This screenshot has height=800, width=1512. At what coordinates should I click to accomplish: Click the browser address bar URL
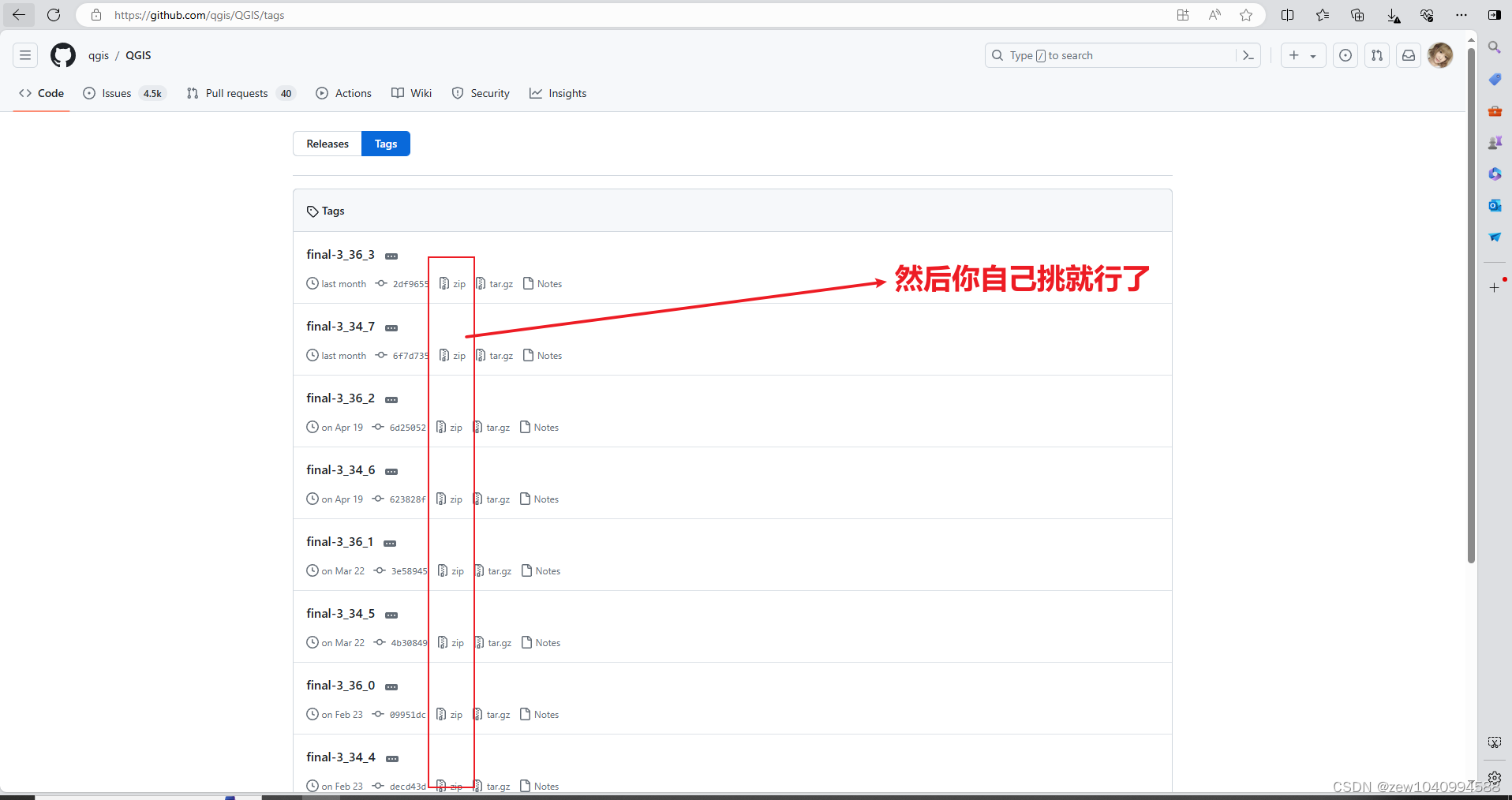[199, 15]
